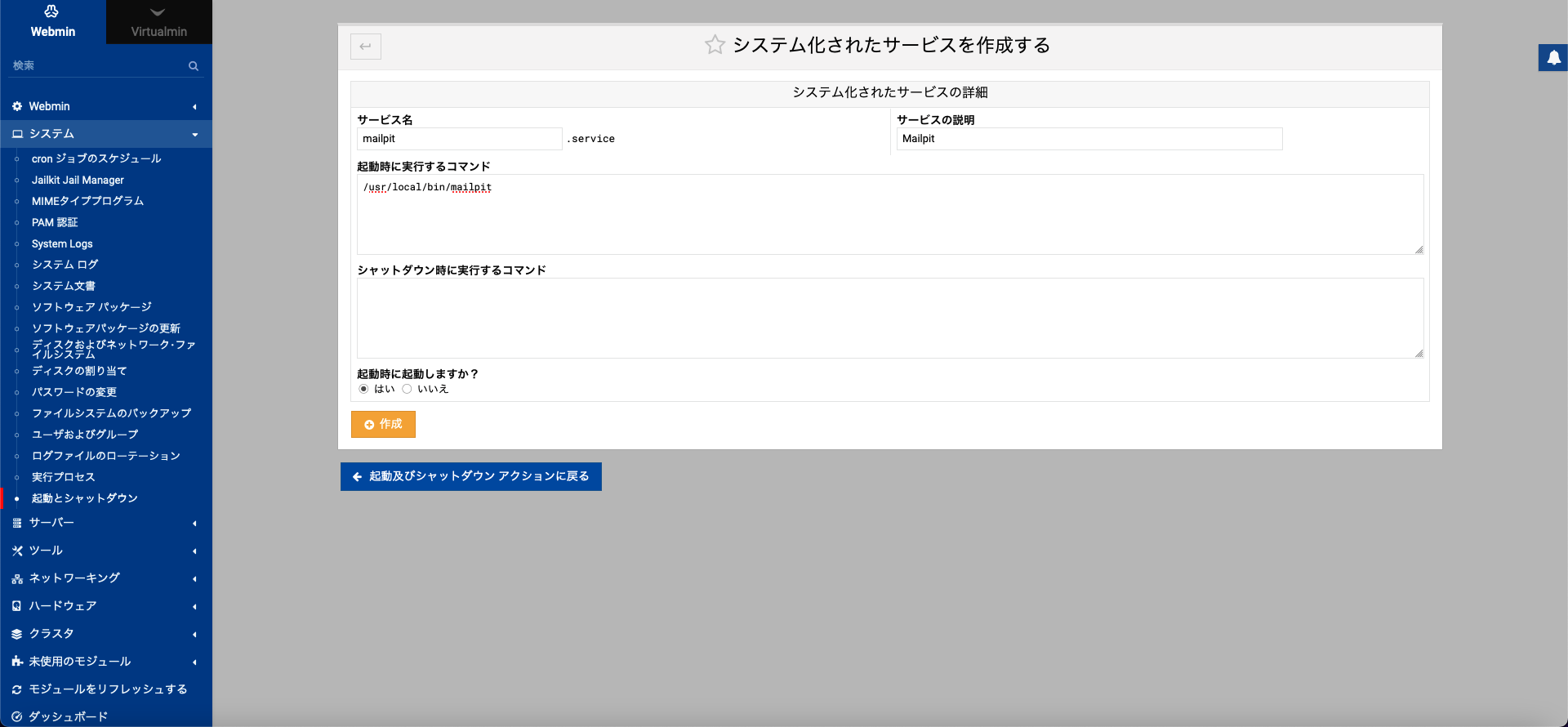Click the shutdown command text area
This screenshot has width=1568, height=727.
[890, 318]
